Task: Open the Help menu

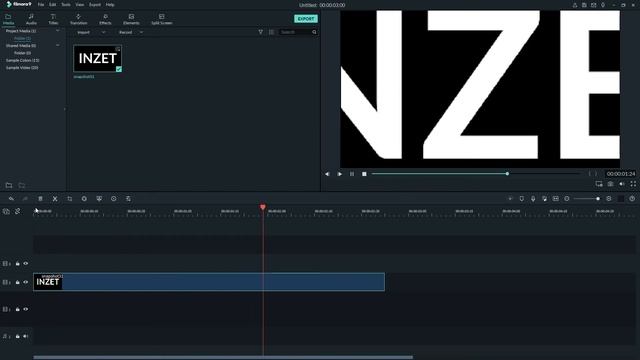Action: click(x=110, y=5)
